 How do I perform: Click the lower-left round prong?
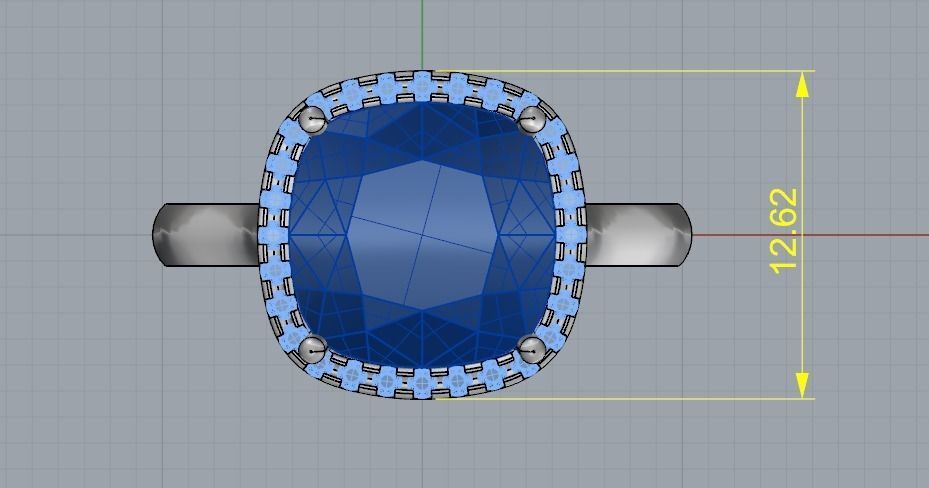(312, 349)
